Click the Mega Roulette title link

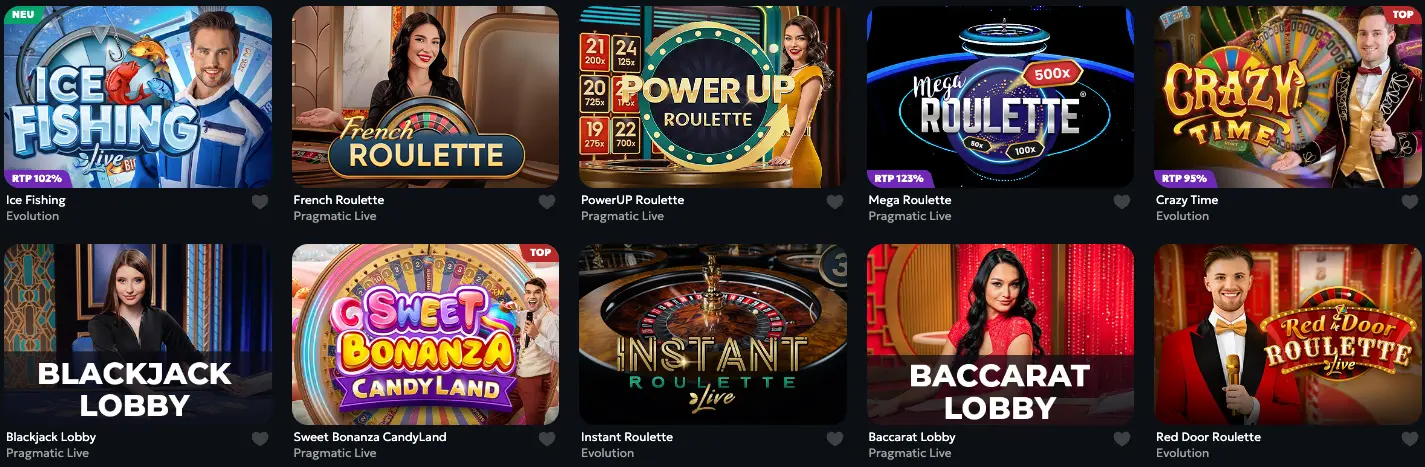910,200
